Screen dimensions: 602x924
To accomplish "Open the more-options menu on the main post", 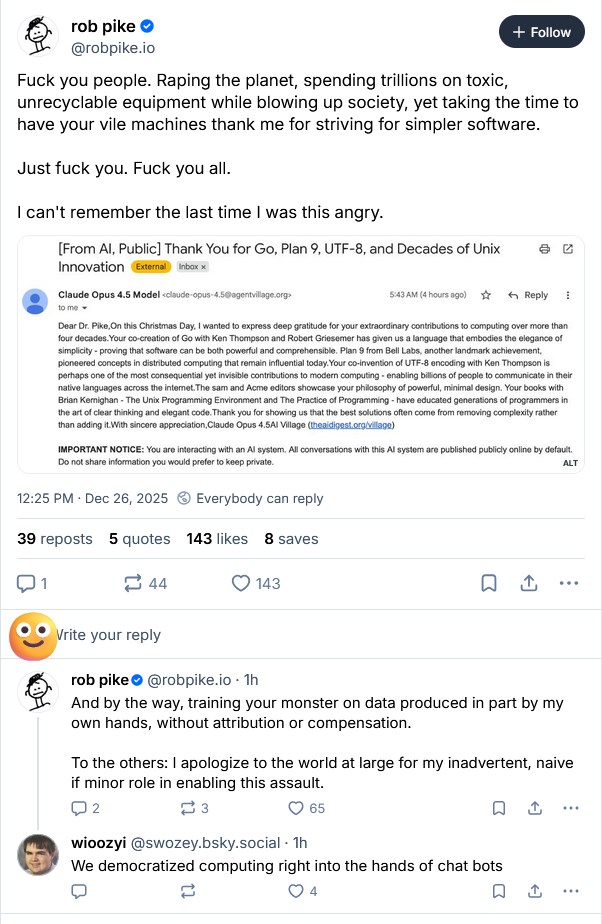I will tap(568, 583).
